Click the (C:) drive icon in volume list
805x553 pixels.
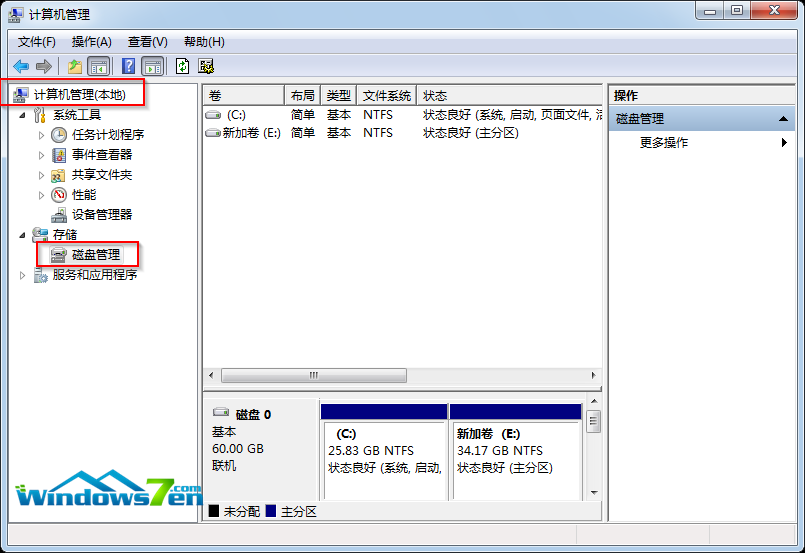213,115
